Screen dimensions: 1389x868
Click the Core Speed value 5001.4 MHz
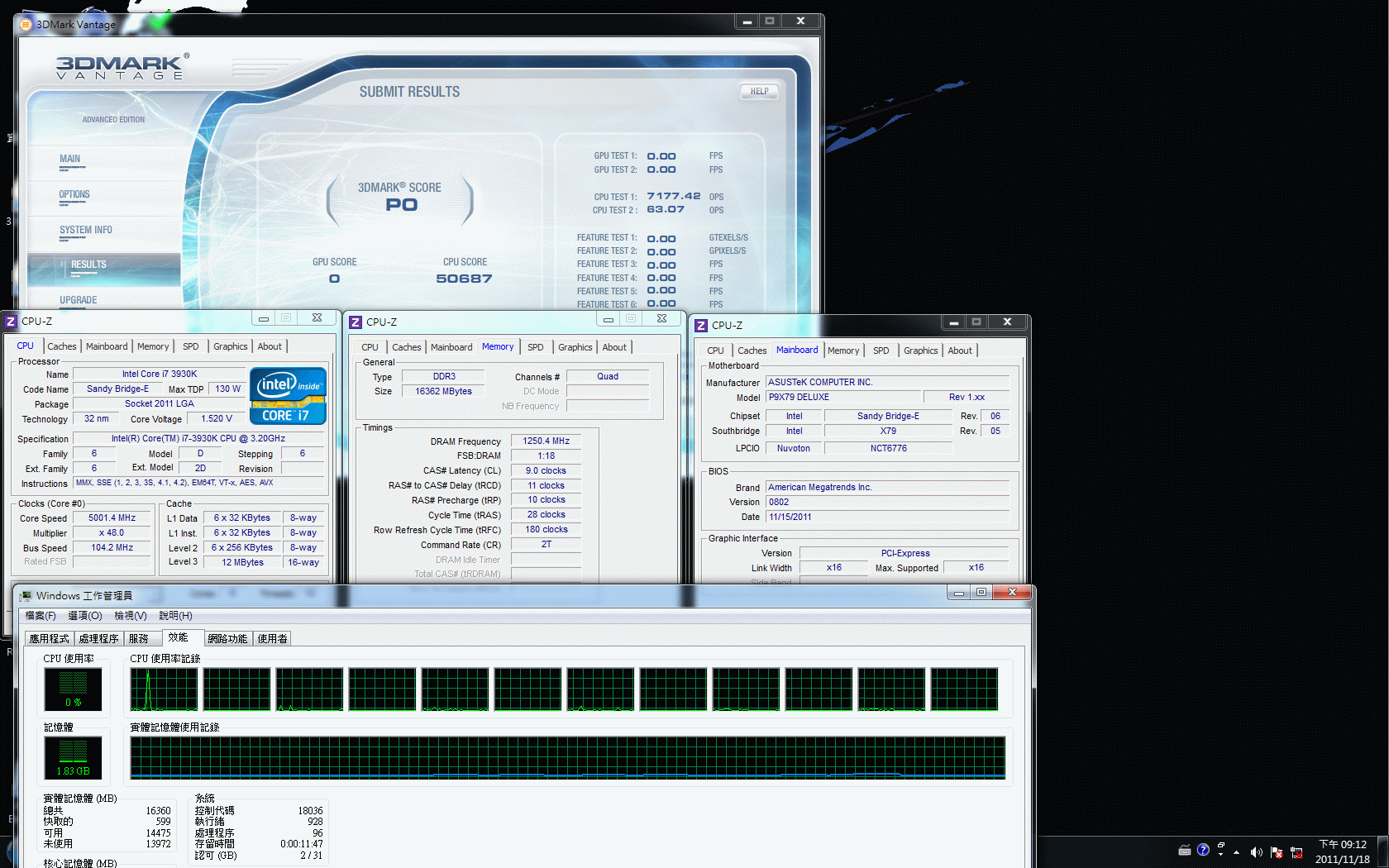click(112, 518)
